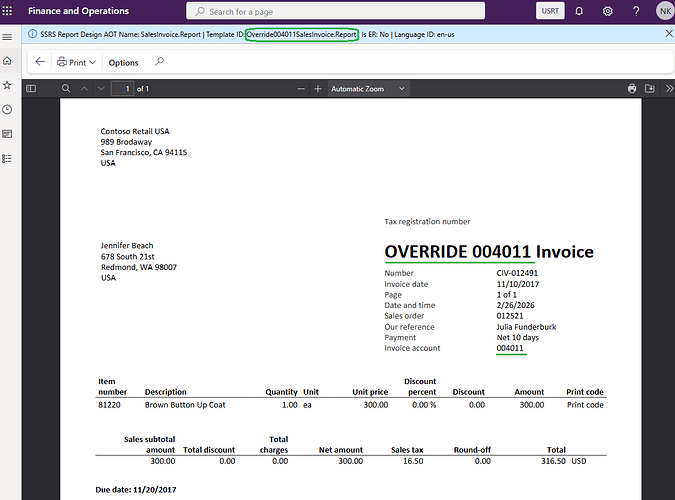Click the Jennifer Beach customer name

(x=127, y=245)
